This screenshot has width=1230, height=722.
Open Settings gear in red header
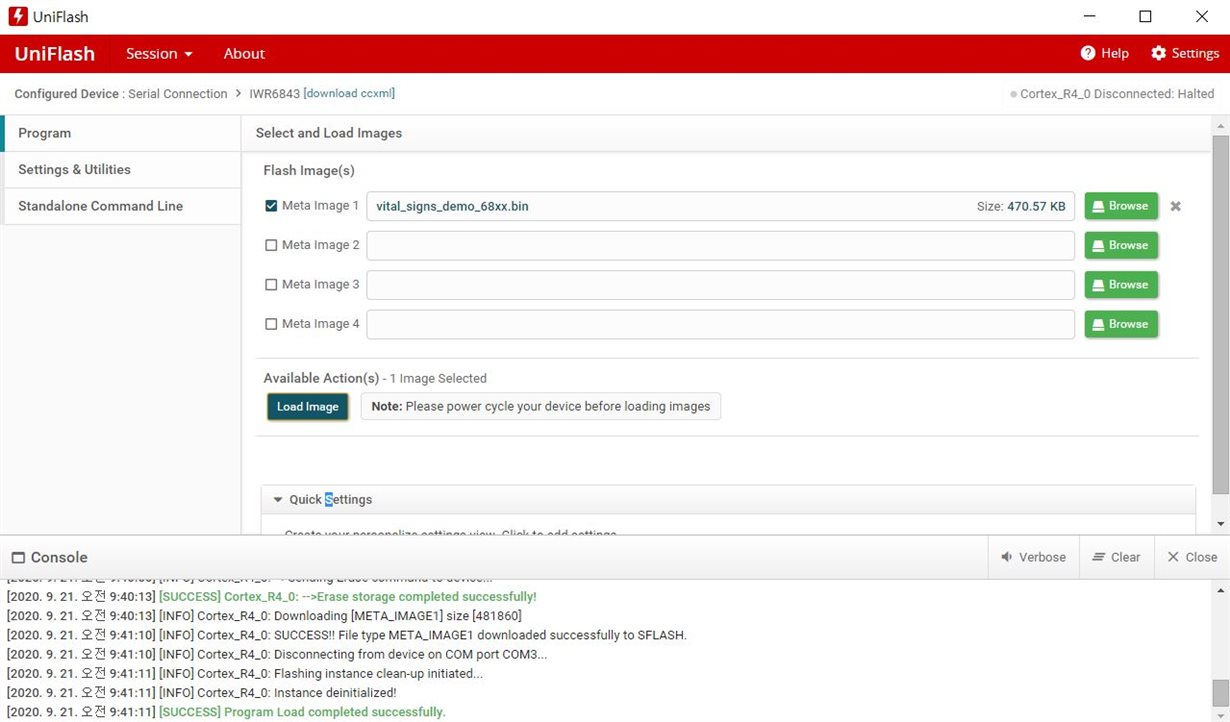(x=1185, y=54)
